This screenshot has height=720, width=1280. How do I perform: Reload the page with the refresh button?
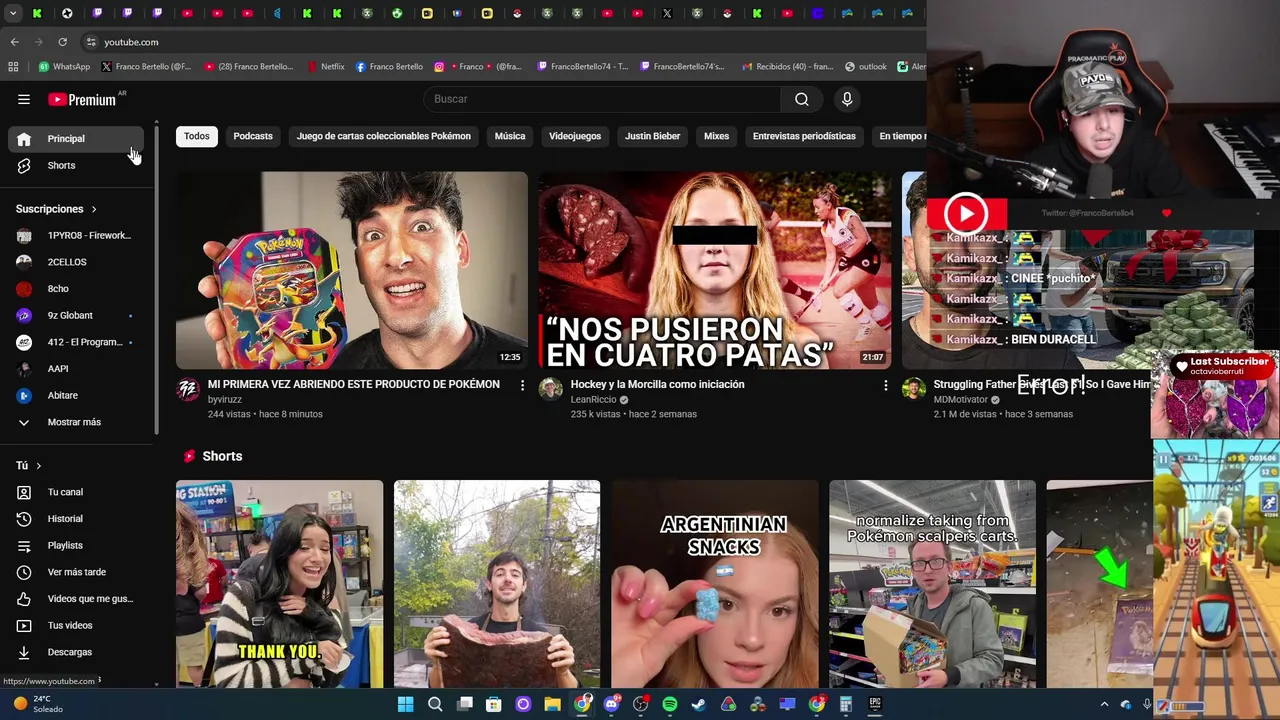click(62, 42)
